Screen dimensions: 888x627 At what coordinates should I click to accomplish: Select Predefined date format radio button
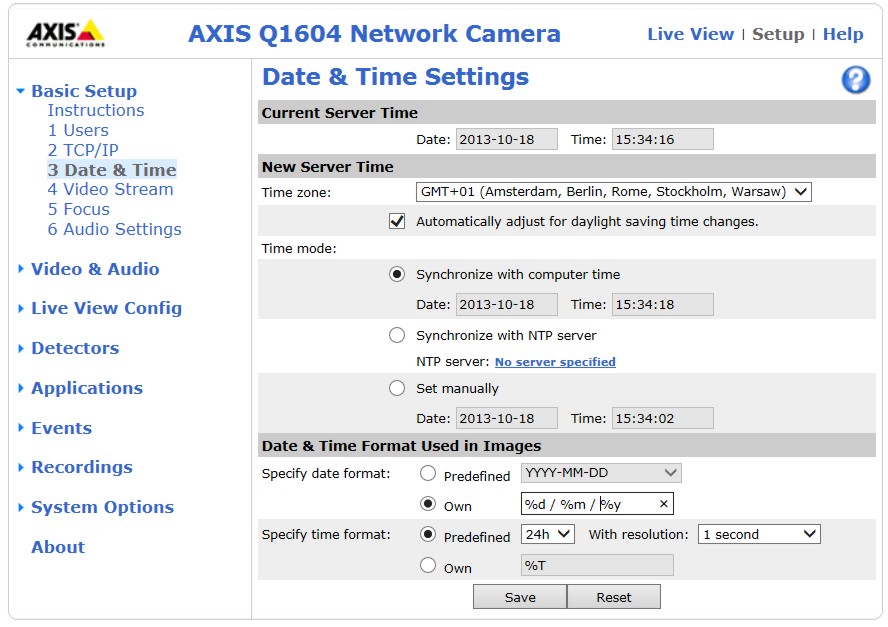coord(428,474)
